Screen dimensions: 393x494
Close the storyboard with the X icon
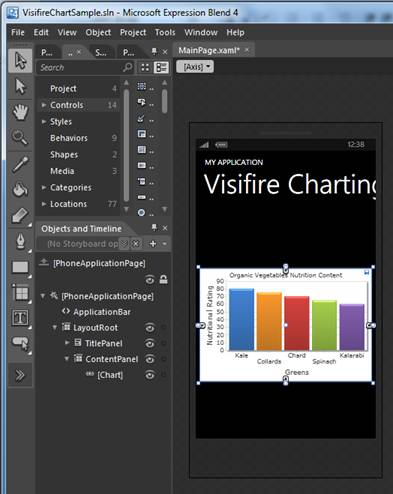(136, 244)
